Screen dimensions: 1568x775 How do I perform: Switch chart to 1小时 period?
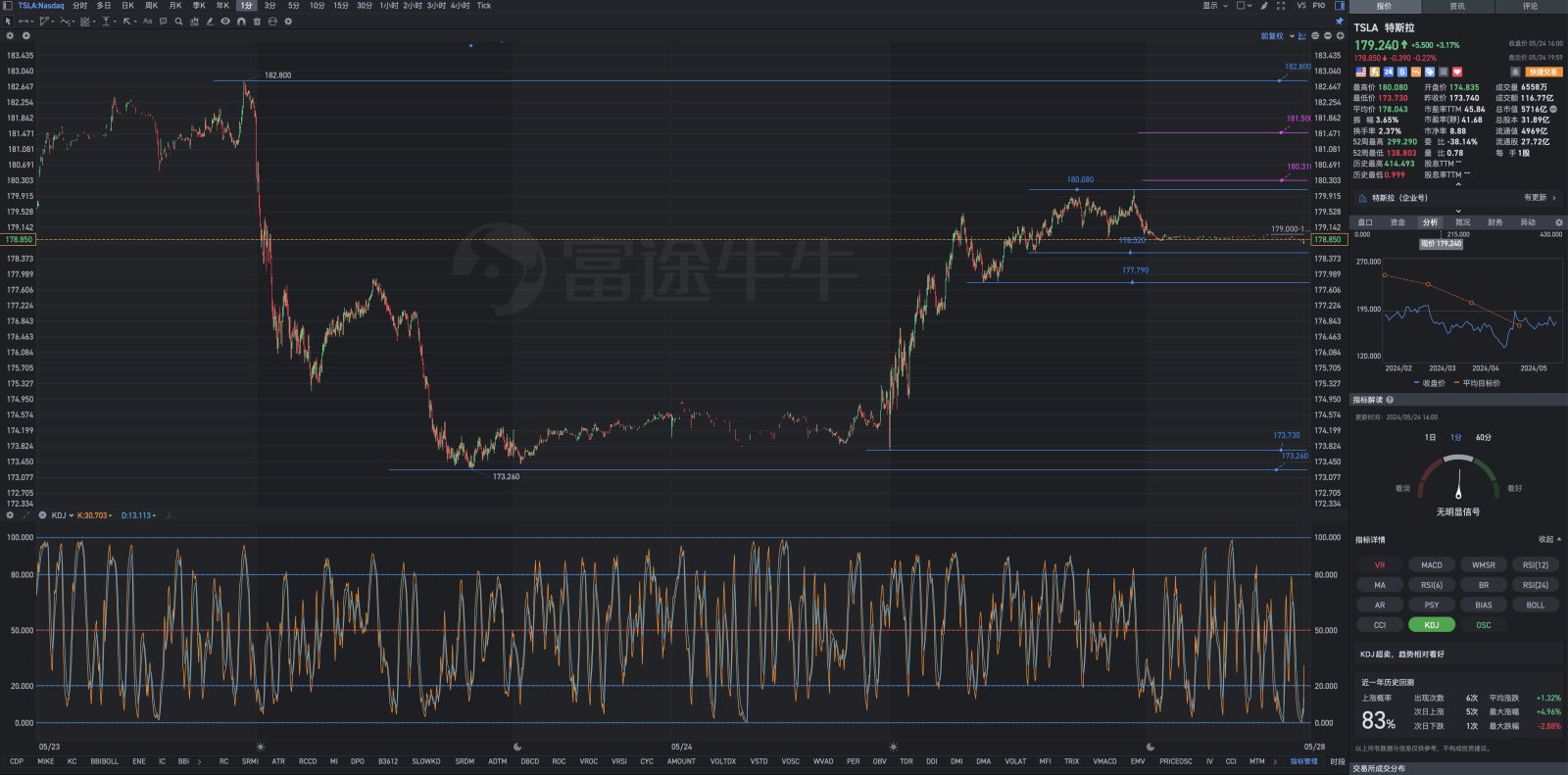point(389,6)
